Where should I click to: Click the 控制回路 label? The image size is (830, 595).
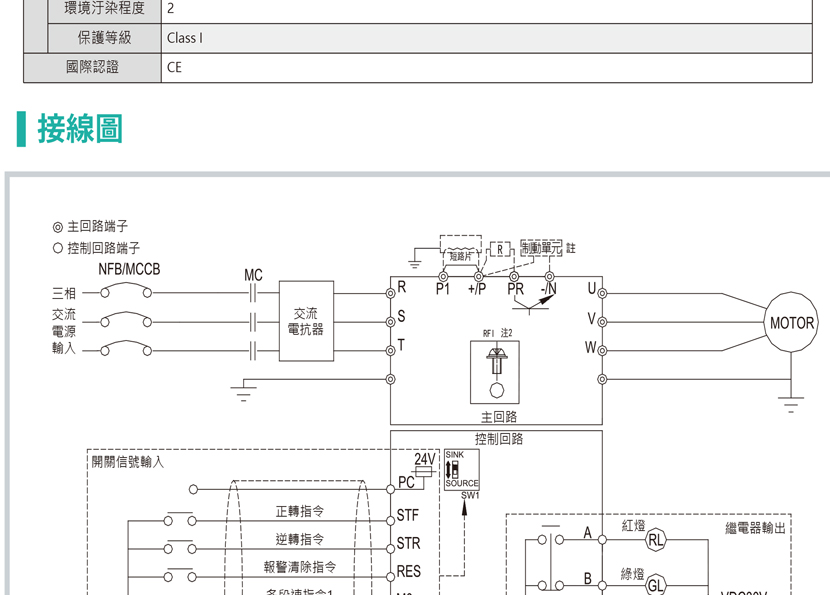[x=499, y=439]
